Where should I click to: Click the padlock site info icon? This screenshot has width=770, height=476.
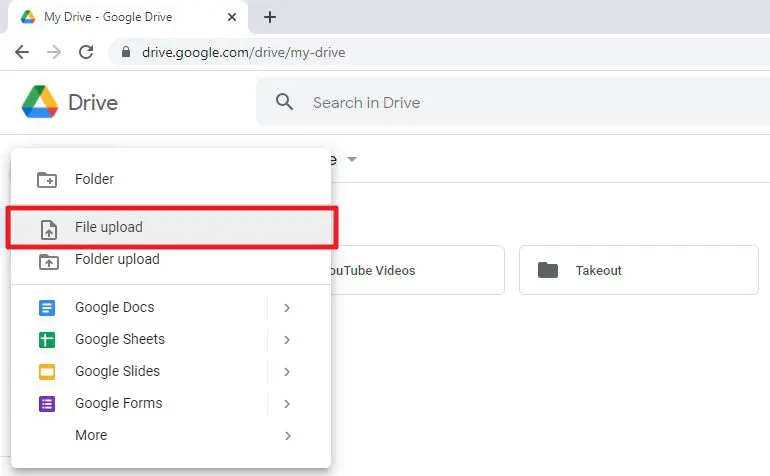click(x=126, y=52)
